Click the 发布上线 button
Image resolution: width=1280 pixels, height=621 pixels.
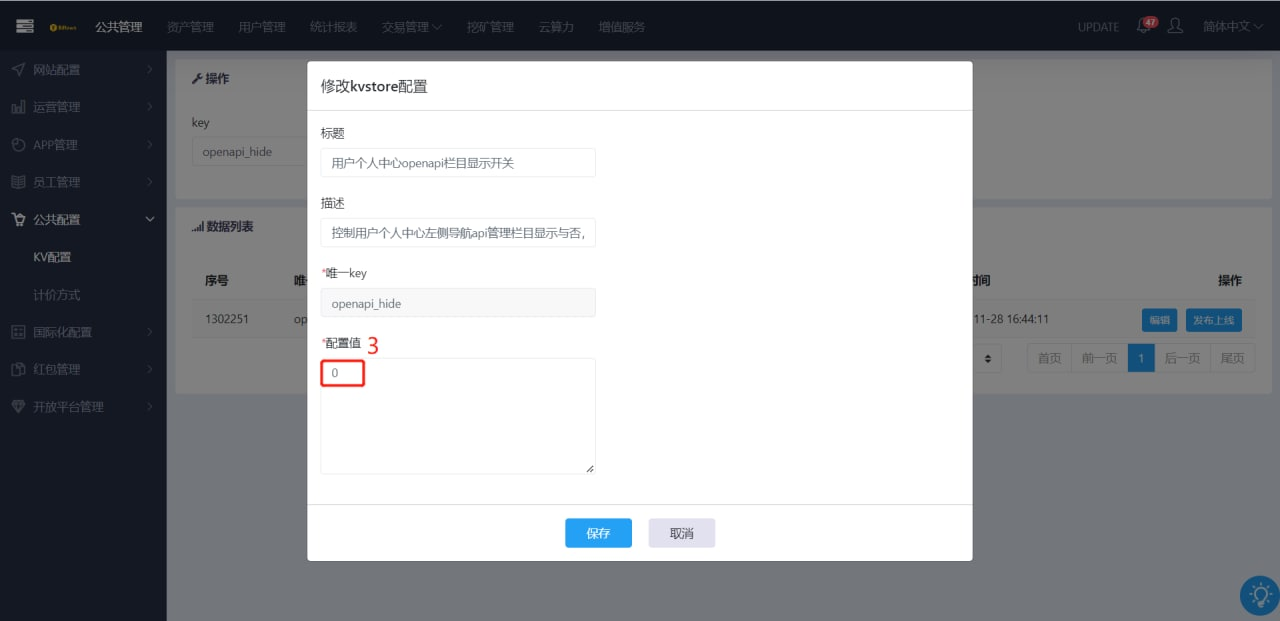click(x=1214, y=320)
